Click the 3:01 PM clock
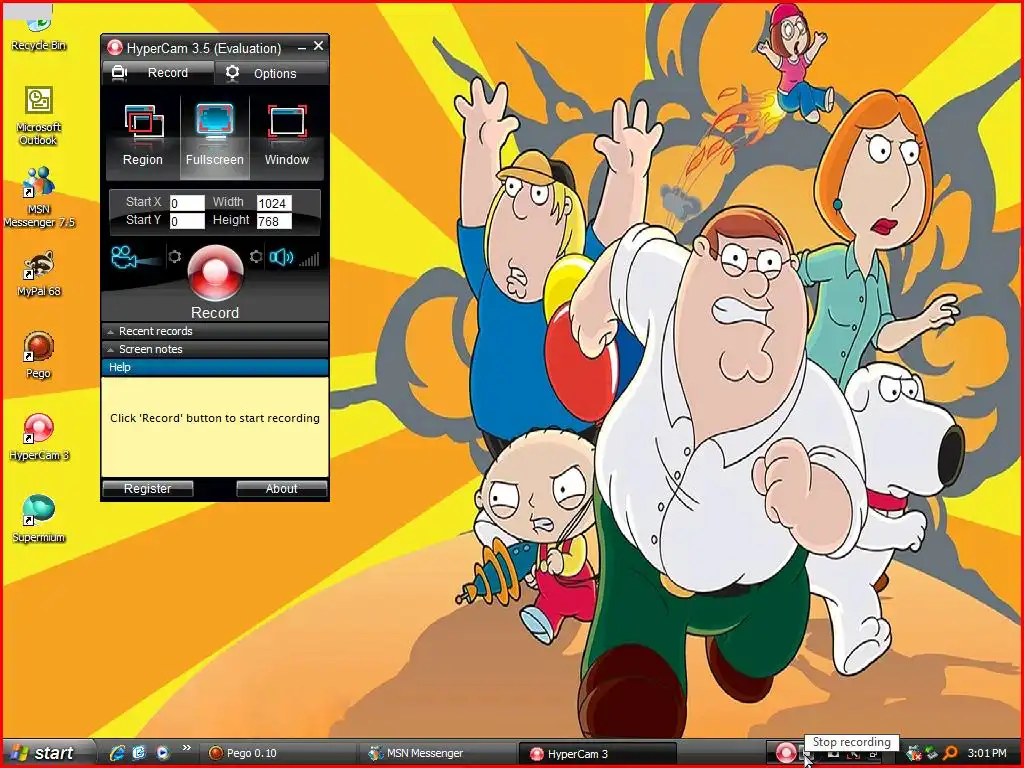Viewport: 1024px width, 768px height. point(987,754)
